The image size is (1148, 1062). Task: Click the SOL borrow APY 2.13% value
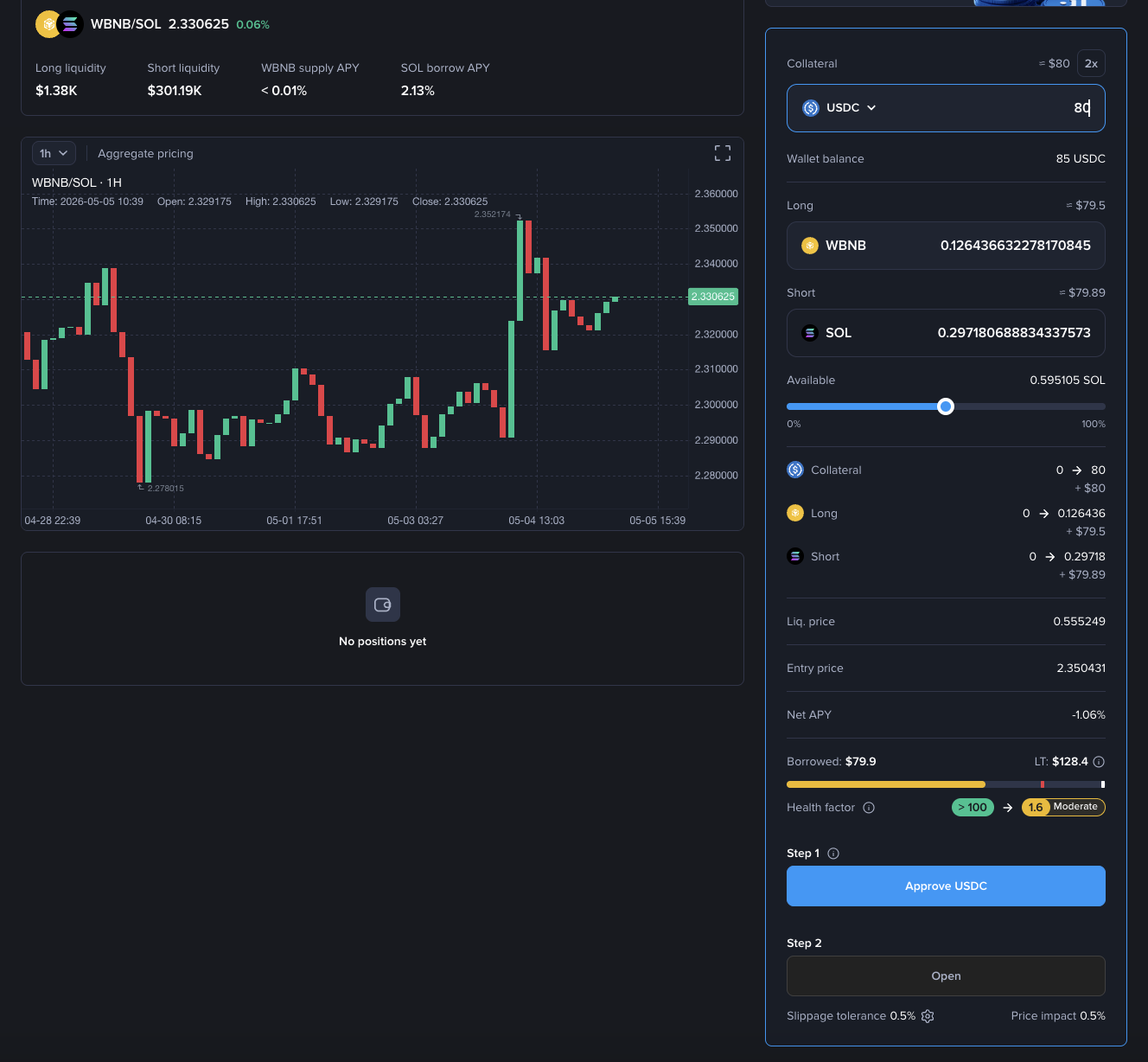418,91
